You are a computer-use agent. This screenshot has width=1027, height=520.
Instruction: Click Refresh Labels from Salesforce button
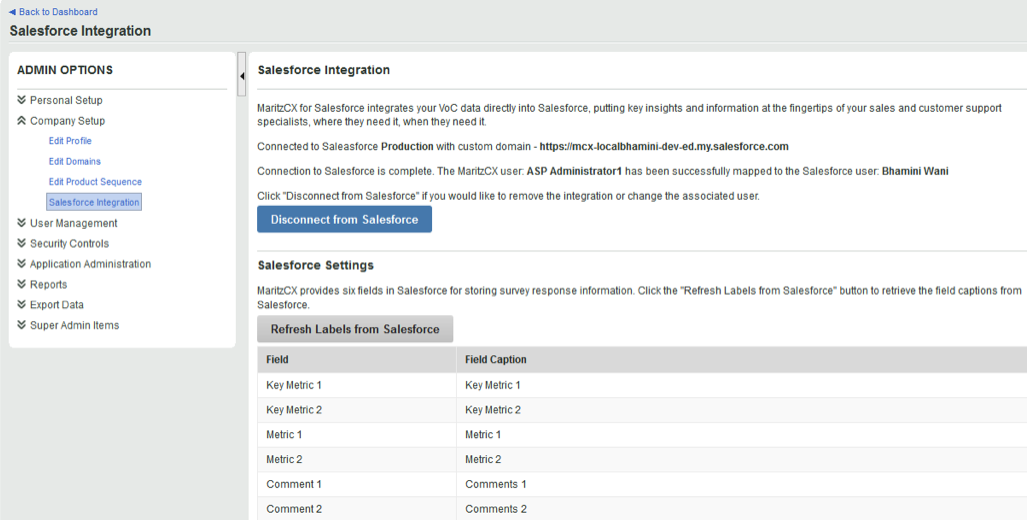pyautogui.click(x=355, y=329)
